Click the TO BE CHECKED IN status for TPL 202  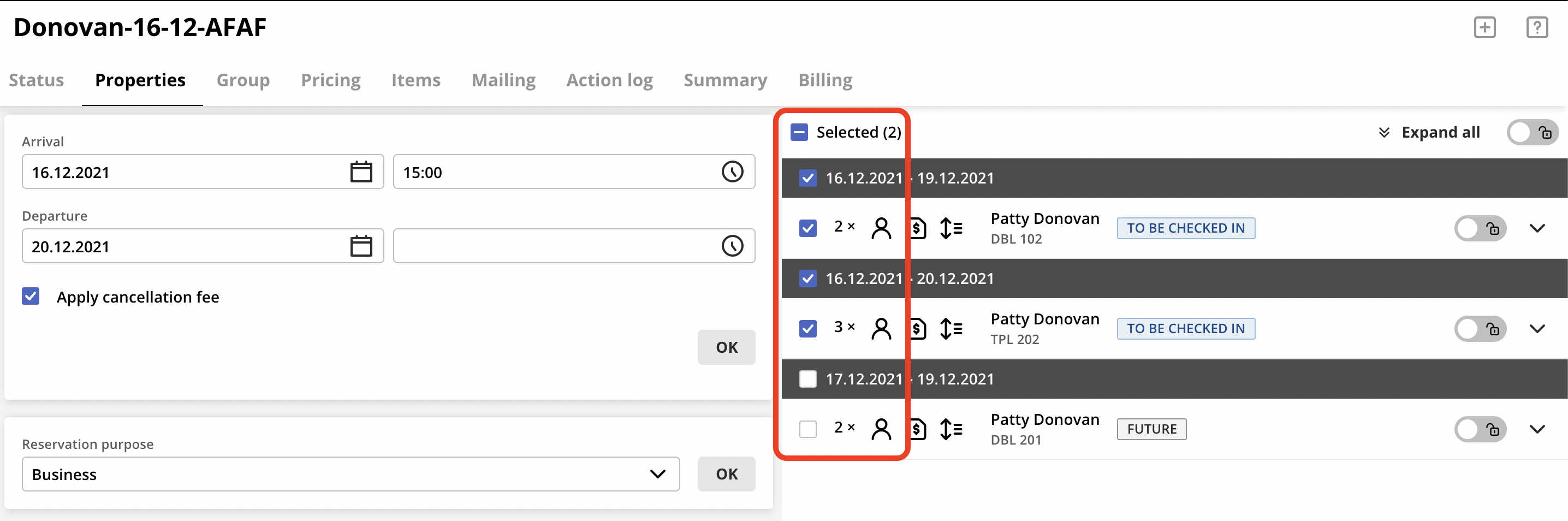coord(1185,329)
